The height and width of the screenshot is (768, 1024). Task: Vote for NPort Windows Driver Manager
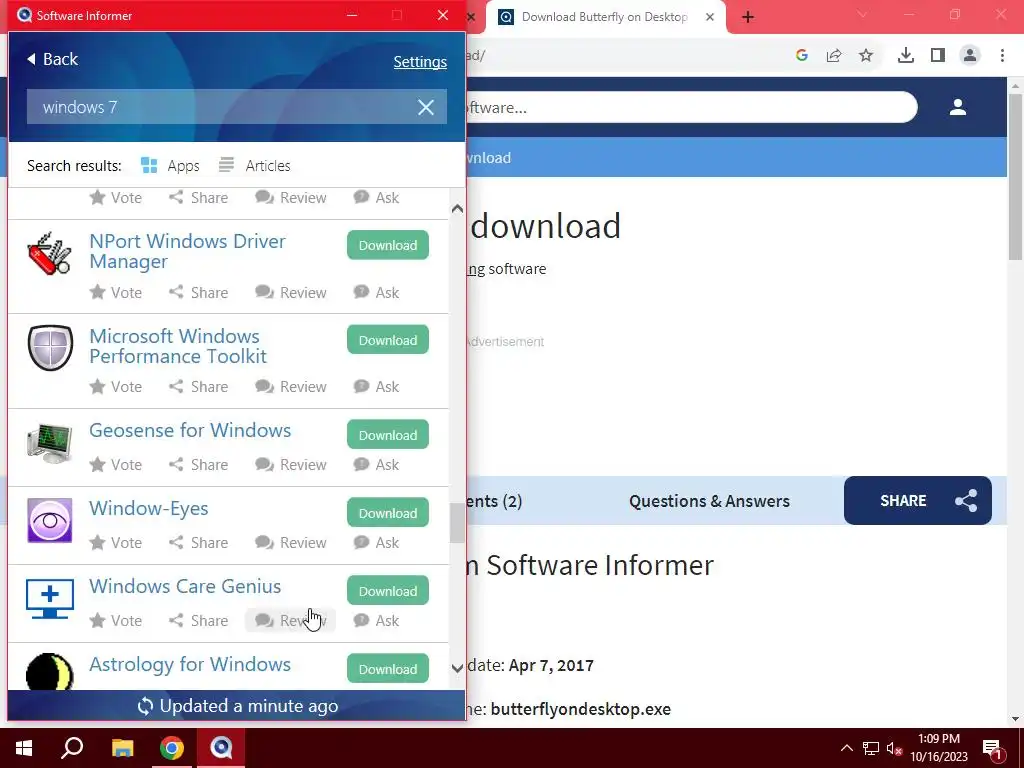(116, 293)
